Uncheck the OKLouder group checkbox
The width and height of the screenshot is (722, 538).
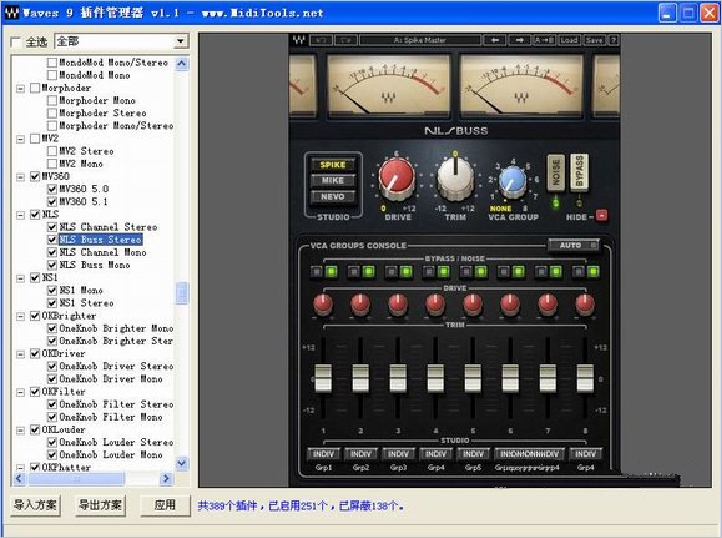(35, 430)
